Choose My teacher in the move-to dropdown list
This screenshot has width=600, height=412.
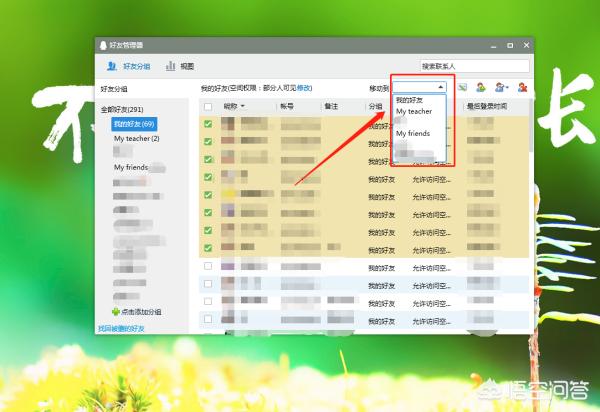tap(414, 111)
